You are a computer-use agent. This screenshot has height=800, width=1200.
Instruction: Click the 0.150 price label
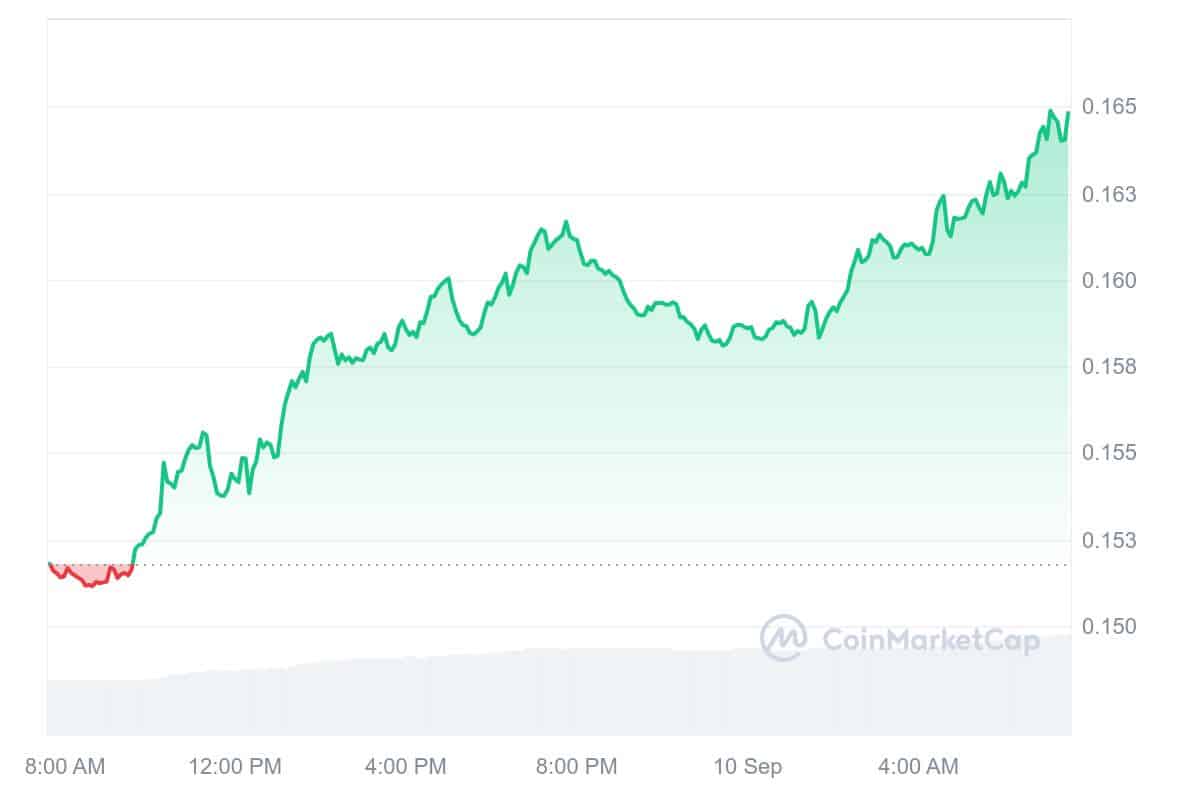[x=1109, y=627]
